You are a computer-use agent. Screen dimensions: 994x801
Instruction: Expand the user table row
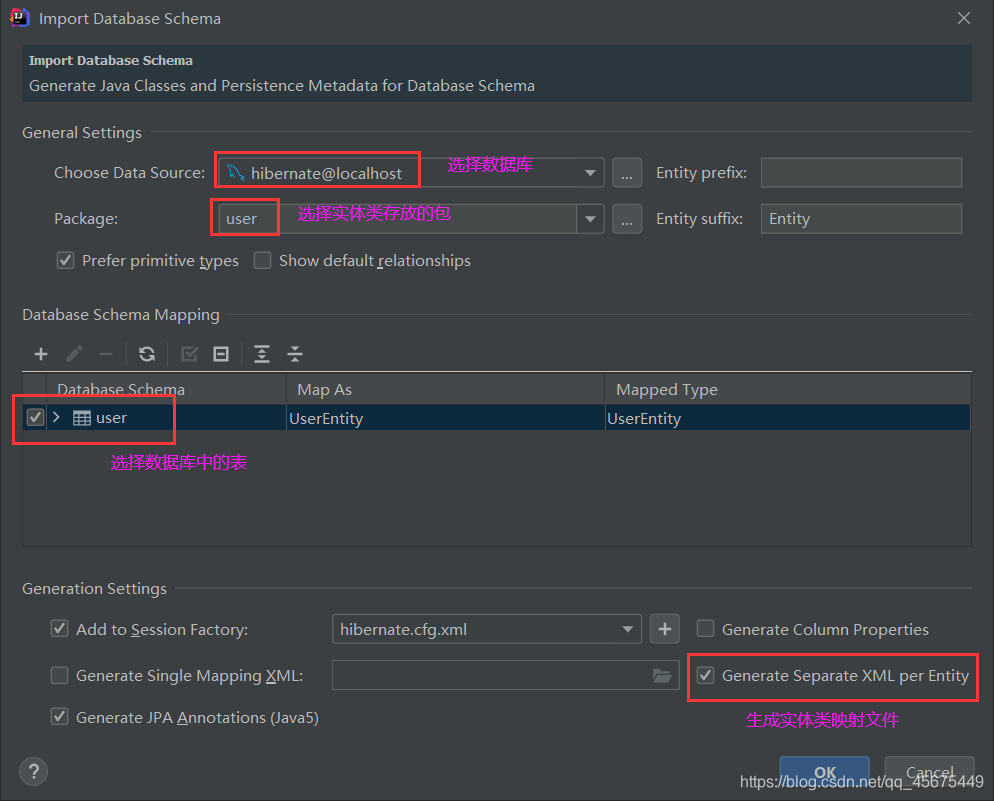(56, 417)
